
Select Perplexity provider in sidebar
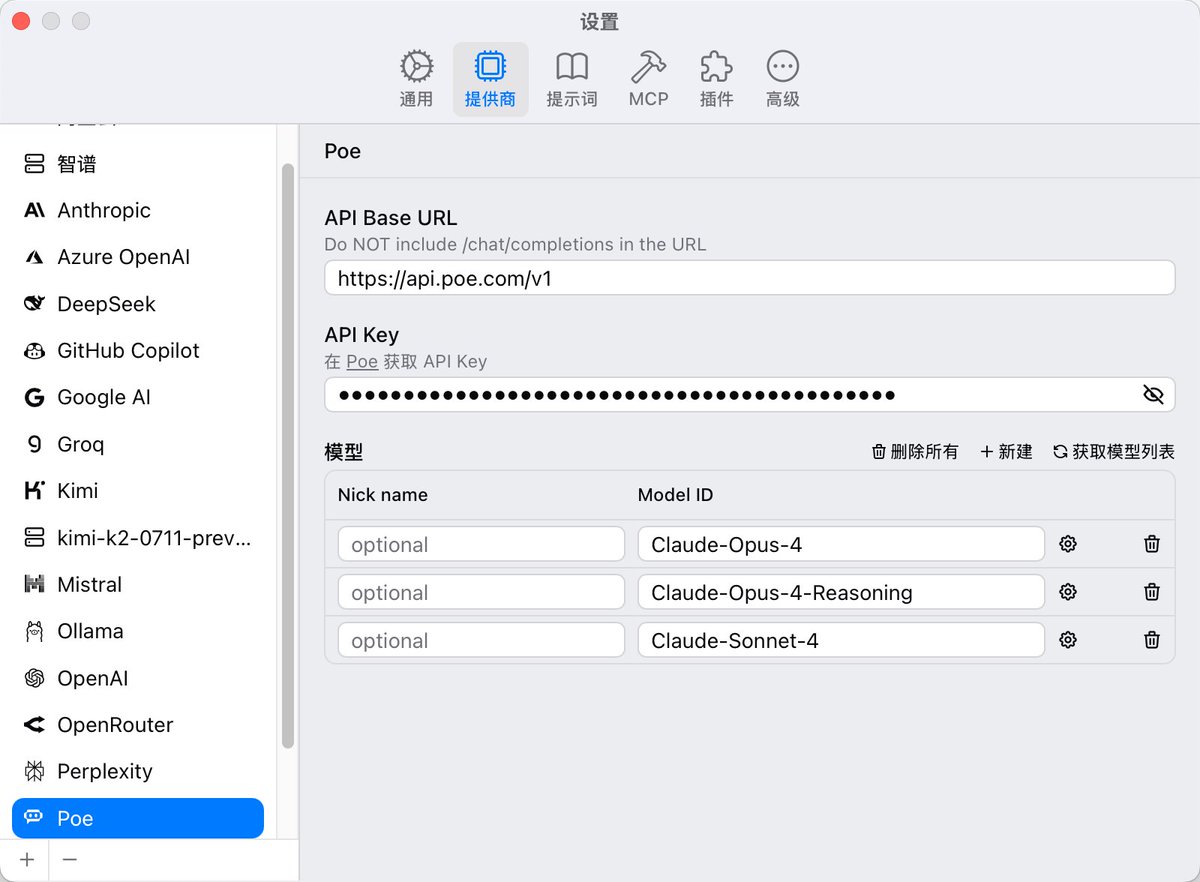tap(138, 771)
